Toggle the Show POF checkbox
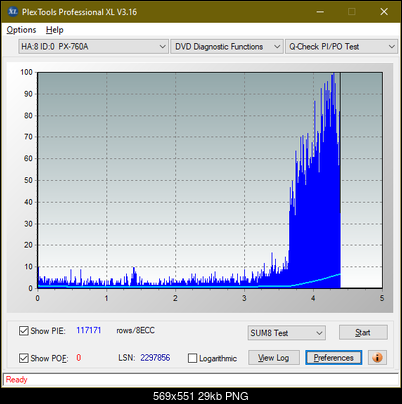 tap(23, 358)
